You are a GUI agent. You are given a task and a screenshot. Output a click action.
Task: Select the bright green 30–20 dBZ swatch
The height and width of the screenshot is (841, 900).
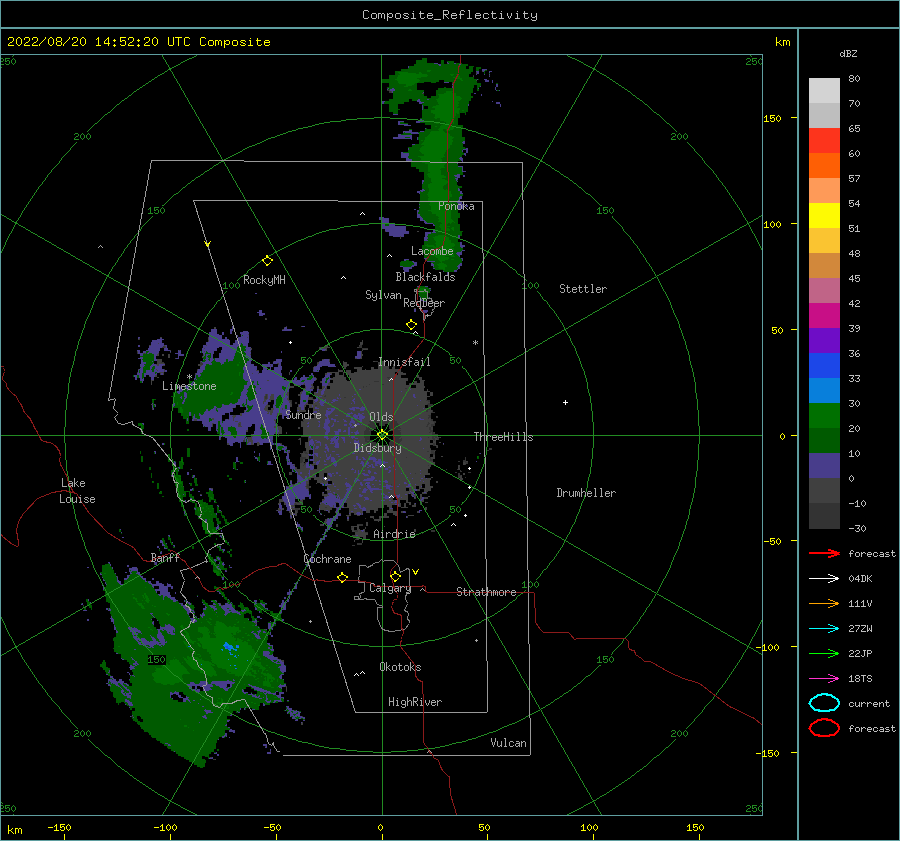pos(824,416)
